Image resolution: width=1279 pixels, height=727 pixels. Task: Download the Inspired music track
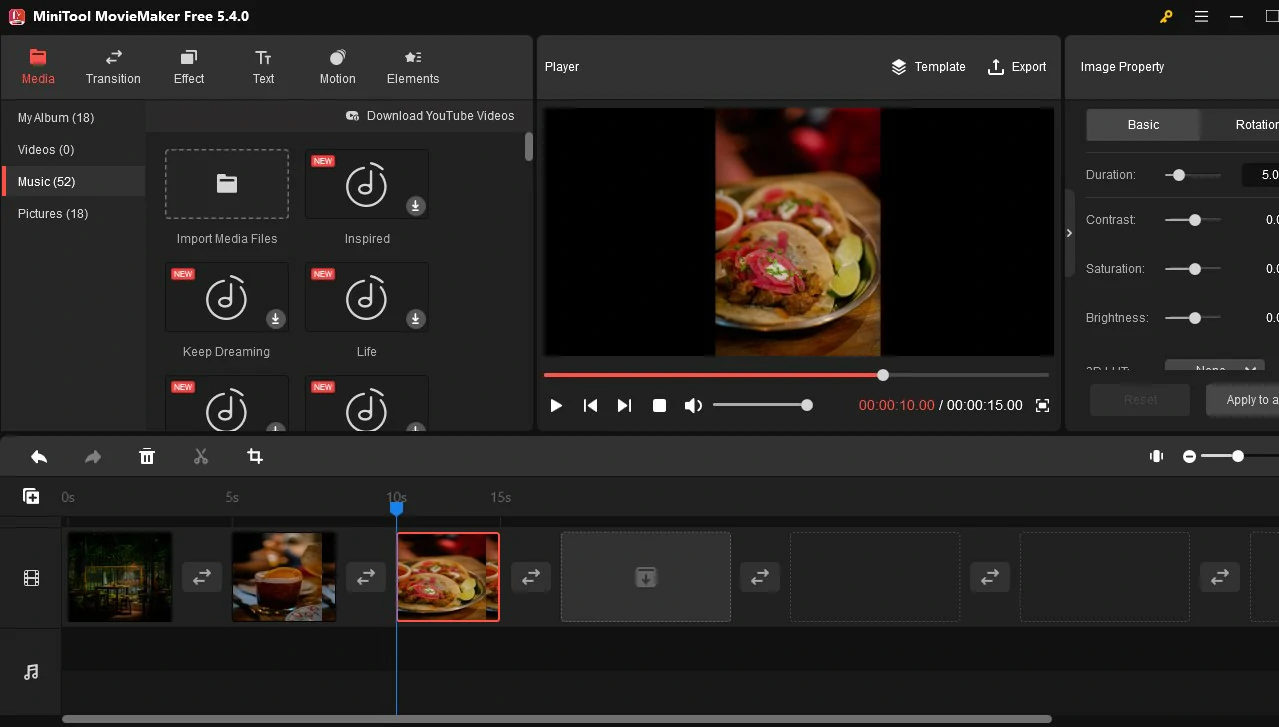pos(415,206)
